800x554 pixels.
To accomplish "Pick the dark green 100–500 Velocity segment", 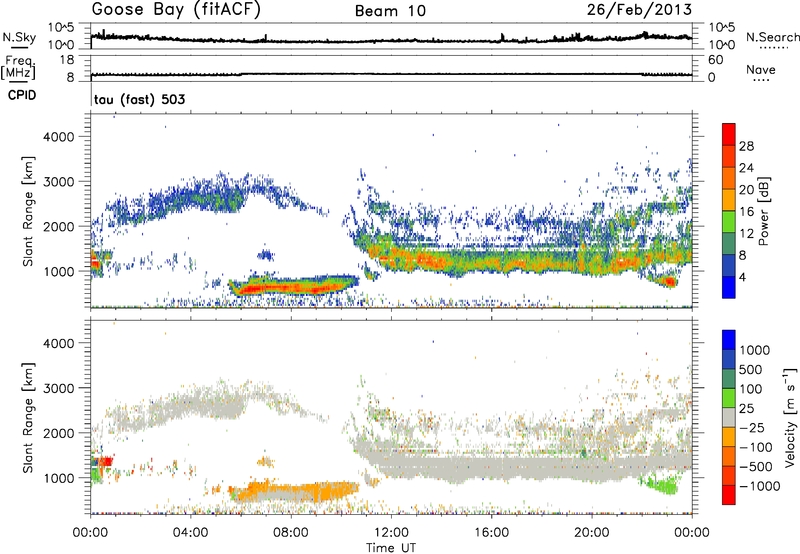I will [729, 379].
